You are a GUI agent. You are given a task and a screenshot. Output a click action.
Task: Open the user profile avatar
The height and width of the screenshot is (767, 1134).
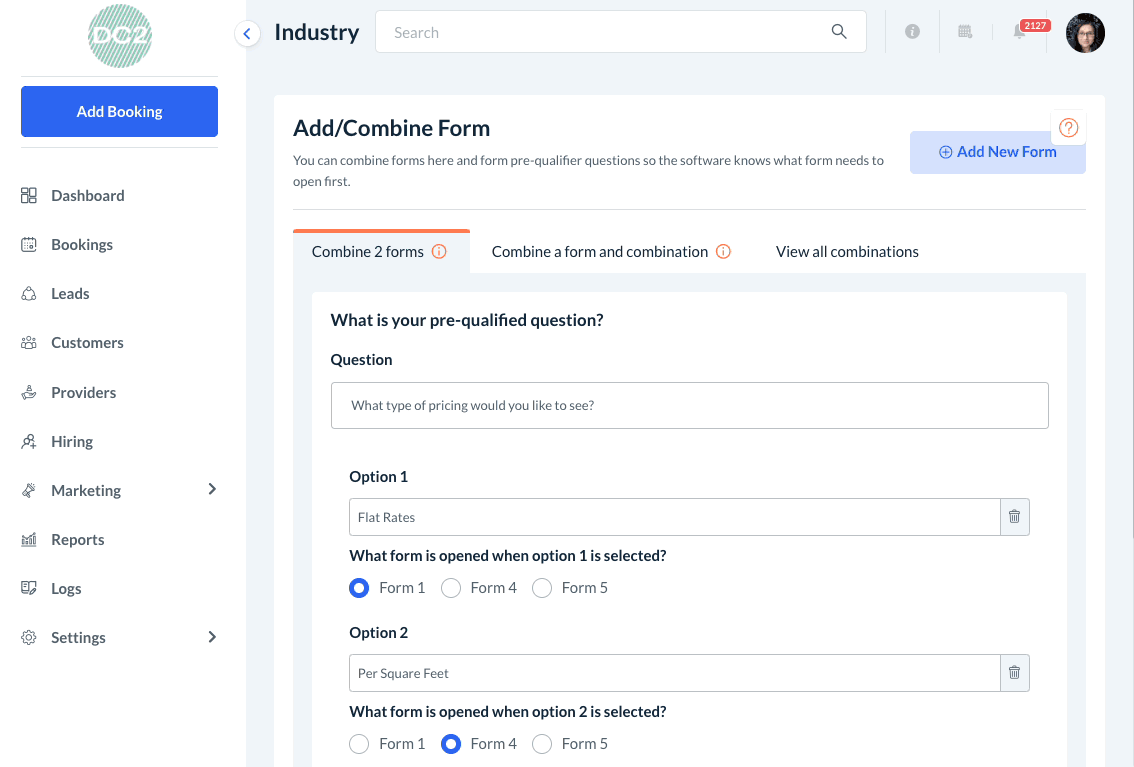pos(1085,33)
